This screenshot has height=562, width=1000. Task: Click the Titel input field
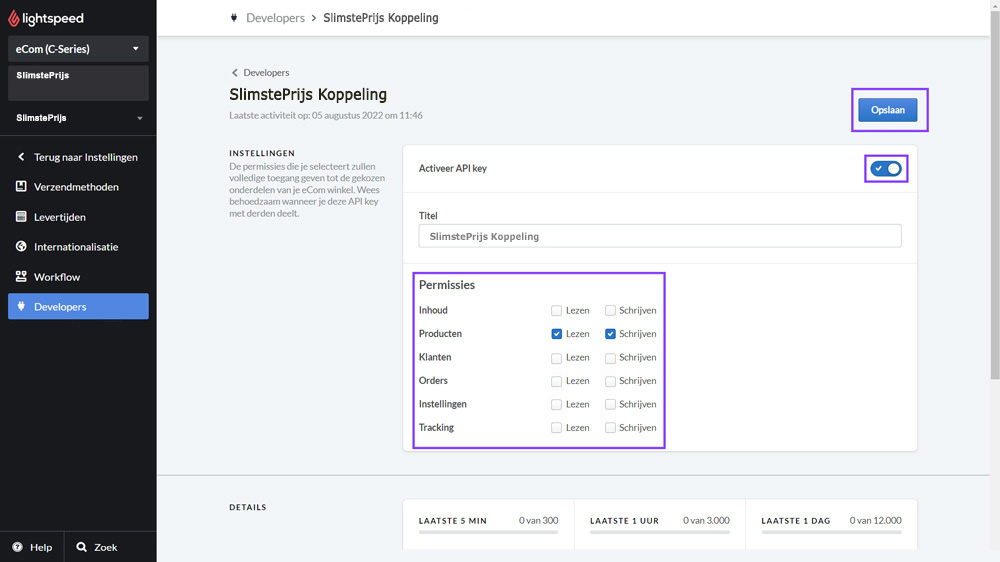pyautogui.click(x=660, y=236)
